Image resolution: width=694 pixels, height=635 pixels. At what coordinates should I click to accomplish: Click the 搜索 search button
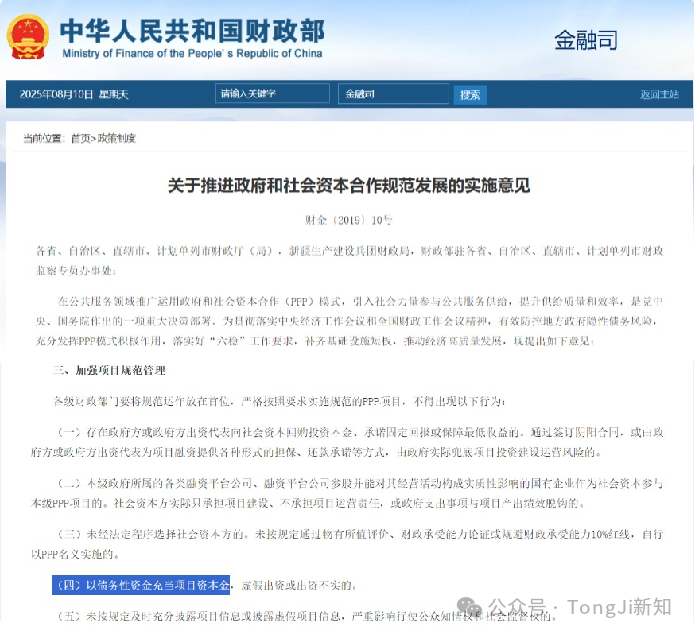click(470, 95)
